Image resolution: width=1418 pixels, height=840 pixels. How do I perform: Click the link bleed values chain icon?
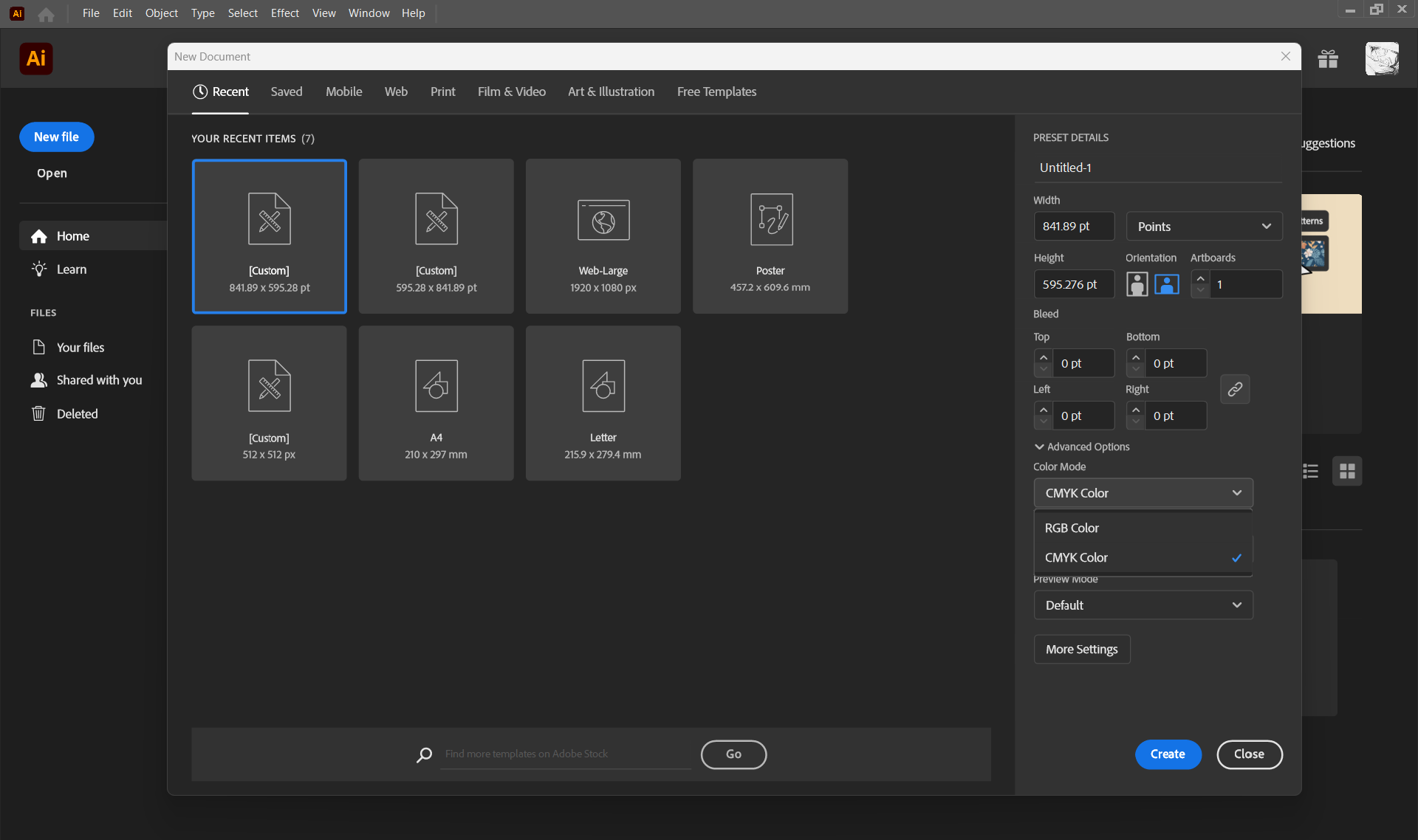(1235, 389)
